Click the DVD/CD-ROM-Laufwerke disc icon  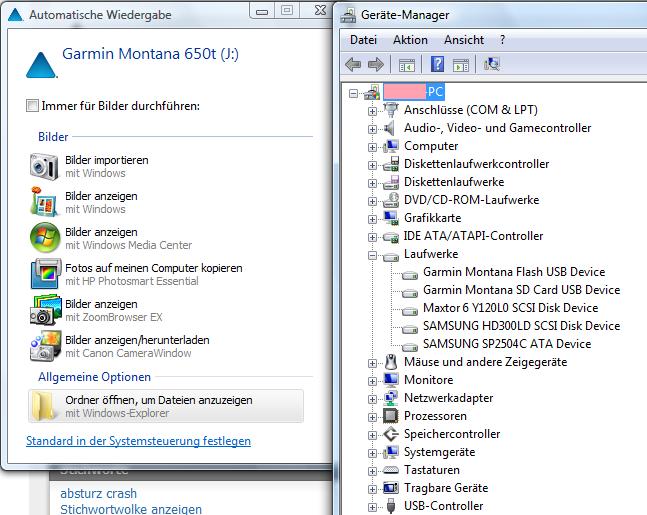coord(391,200)
